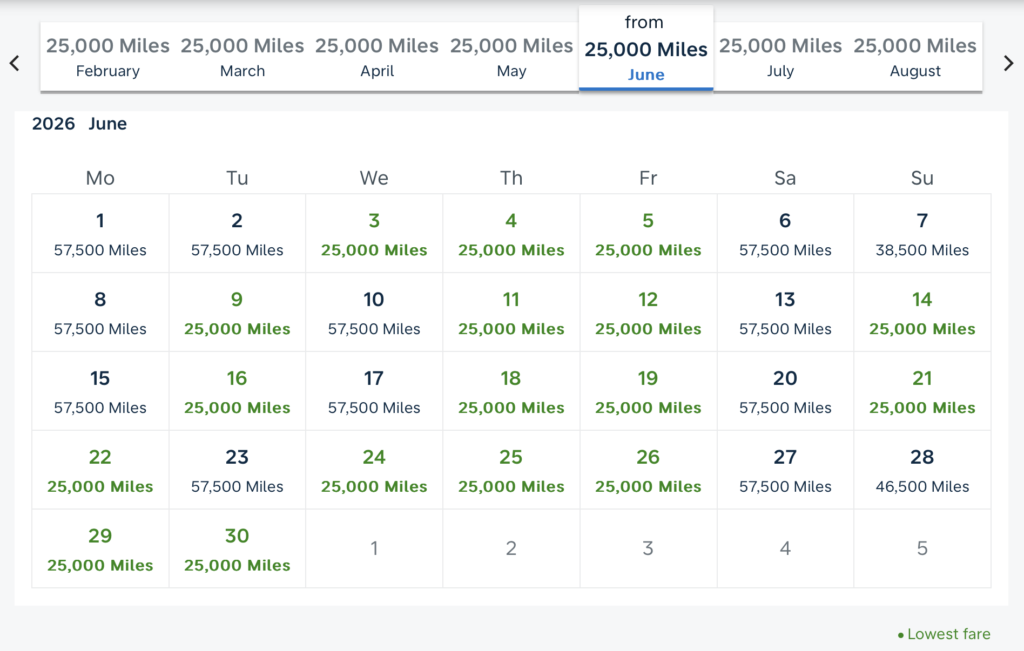Select Friday June 26 date cell

(648, 471)
